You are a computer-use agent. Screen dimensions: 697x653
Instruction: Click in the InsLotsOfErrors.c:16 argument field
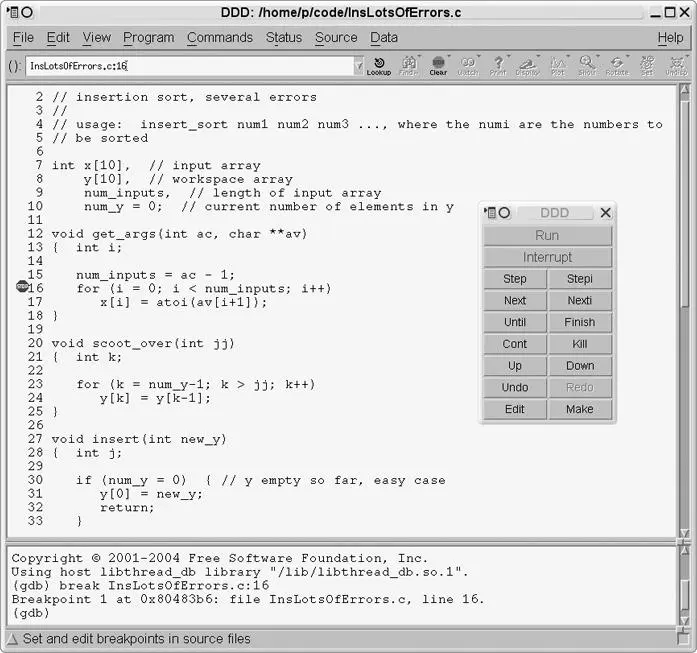(x=188, y=66)
